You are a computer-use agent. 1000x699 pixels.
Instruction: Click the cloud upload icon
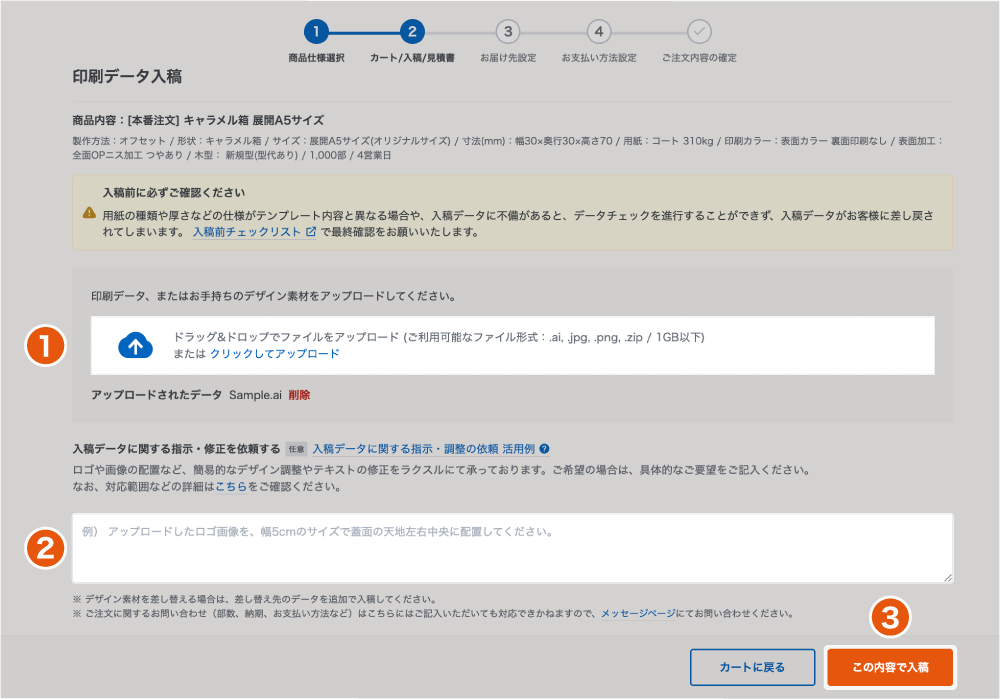135,345
